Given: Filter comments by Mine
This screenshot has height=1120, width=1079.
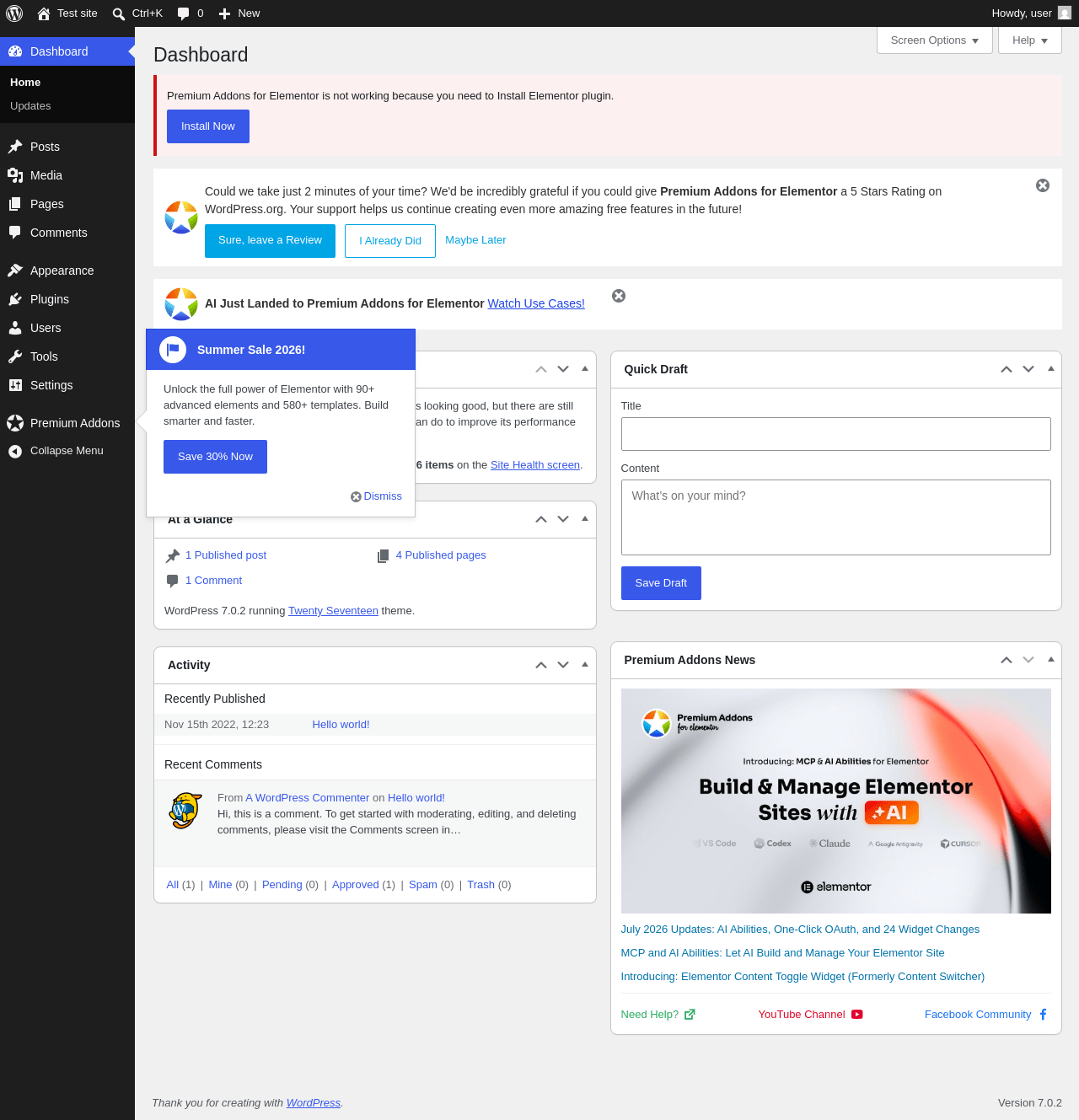Looking at the screenshot, I should [220, 885].
